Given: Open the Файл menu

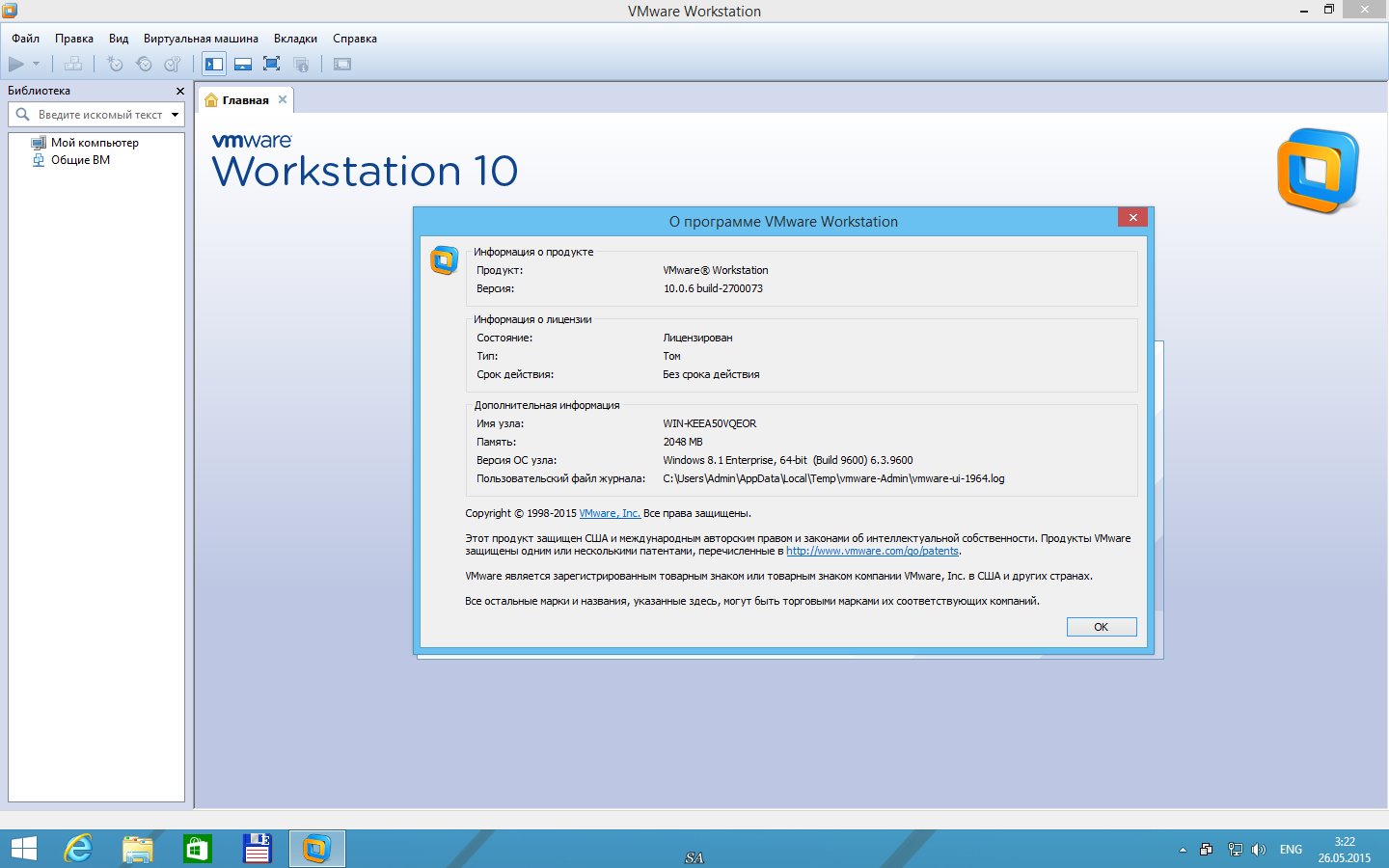Looking at the screenshot, I should [x=26, y=39].
